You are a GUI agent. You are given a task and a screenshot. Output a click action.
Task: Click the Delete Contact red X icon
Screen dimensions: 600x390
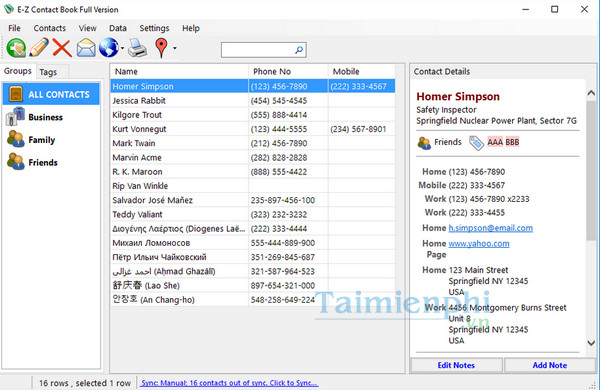point(62,48)
